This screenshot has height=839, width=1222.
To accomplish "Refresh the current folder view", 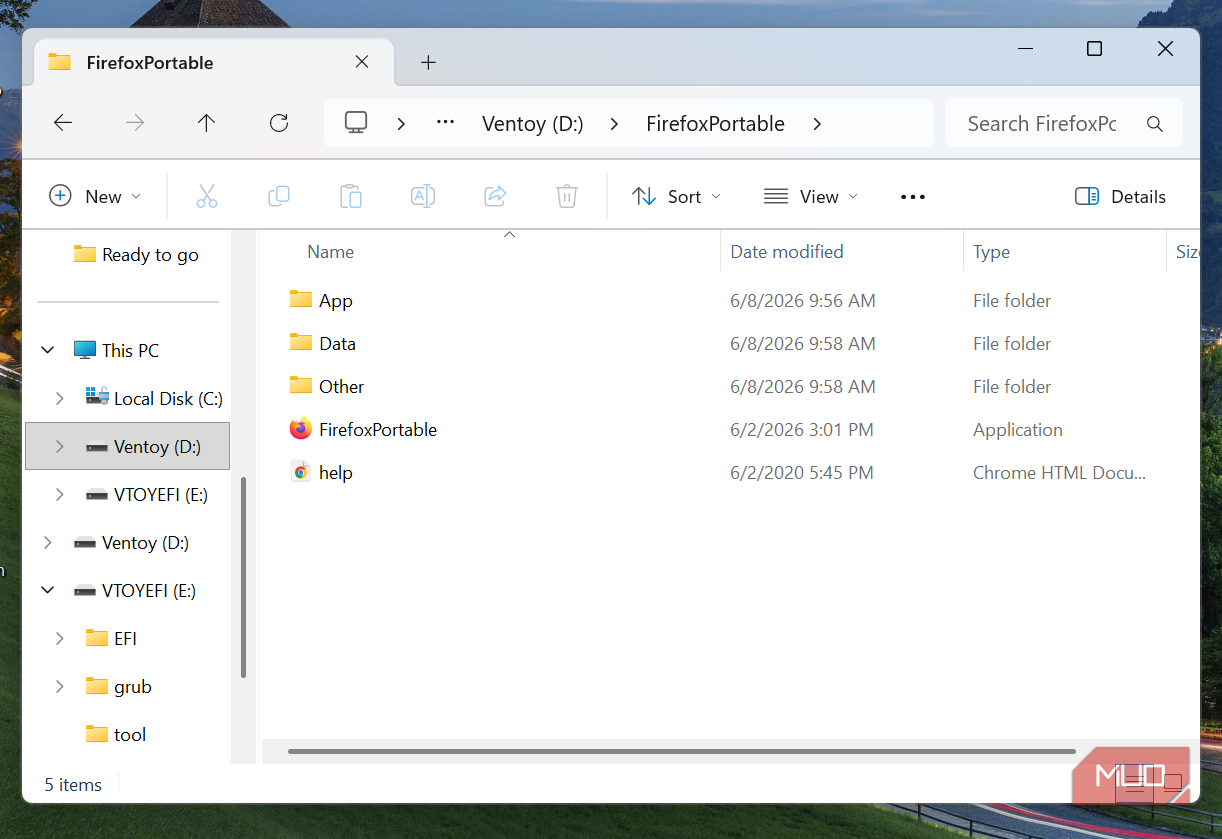I will click(x=279, y=123).
